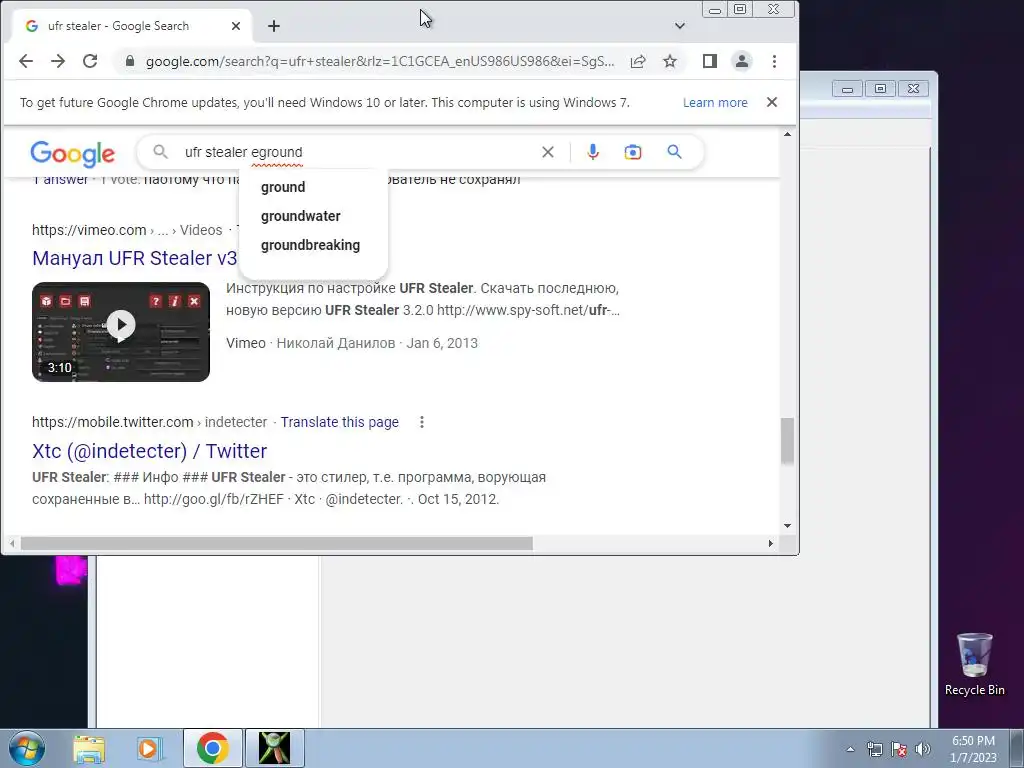Pick the 'groundbreaking' spelling suggestion
Screen dimensions: 1024x768
(x=310, y=246)
